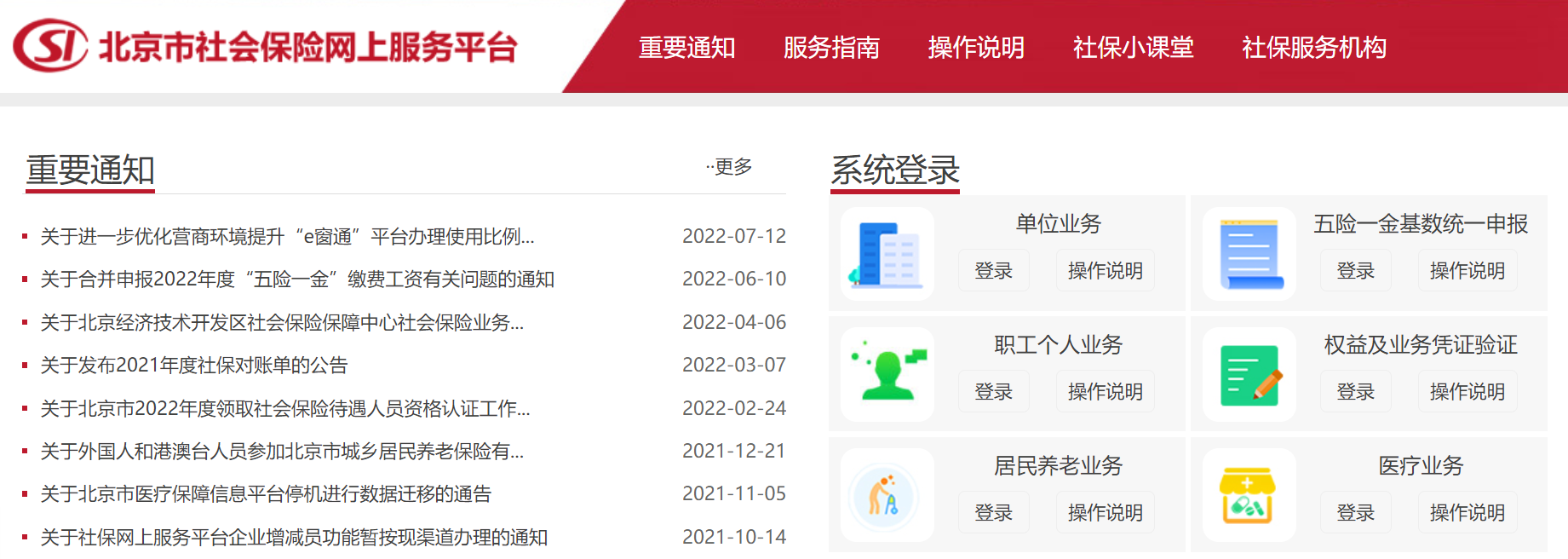Show more notices via the 更多 link
Screen dimensions: 1568x559
click(731, 167)
